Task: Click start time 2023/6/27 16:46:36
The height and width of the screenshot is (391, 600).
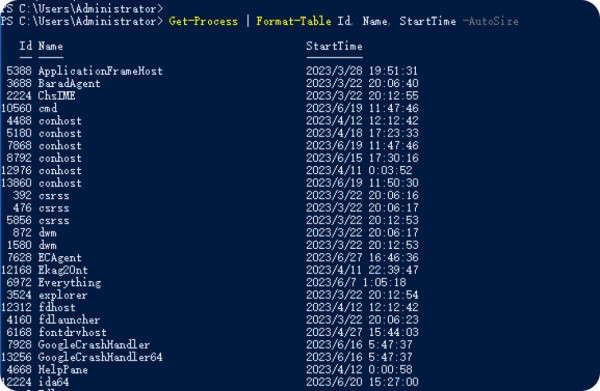Action: [362, 257]
